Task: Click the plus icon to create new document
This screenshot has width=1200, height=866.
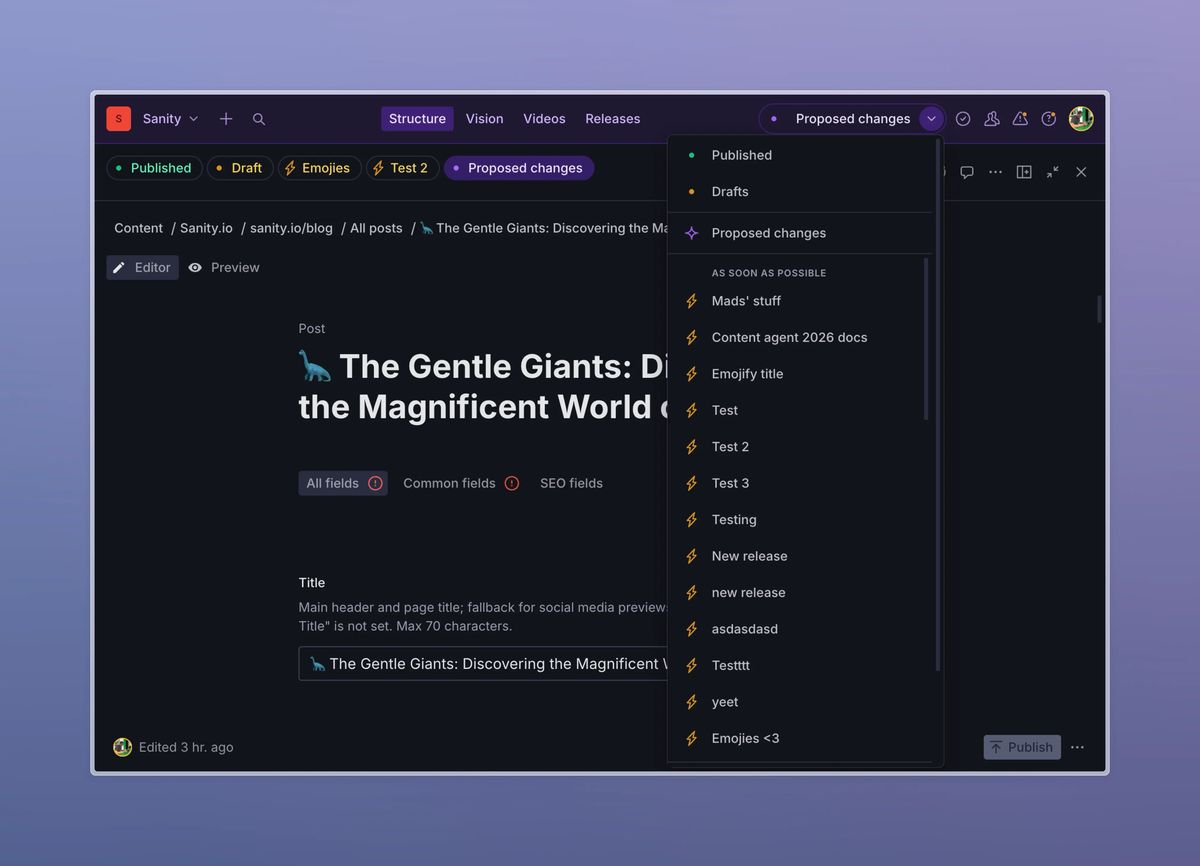Action: pos(226,118)
